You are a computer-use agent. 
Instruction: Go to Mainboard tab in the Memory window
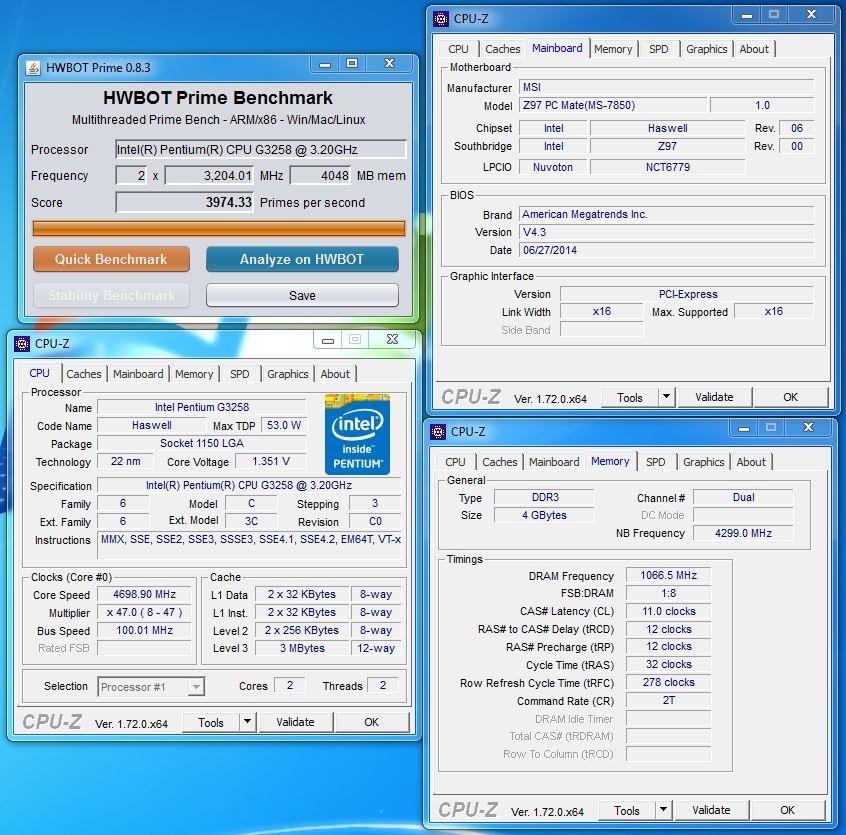click(x=554, y=462)
